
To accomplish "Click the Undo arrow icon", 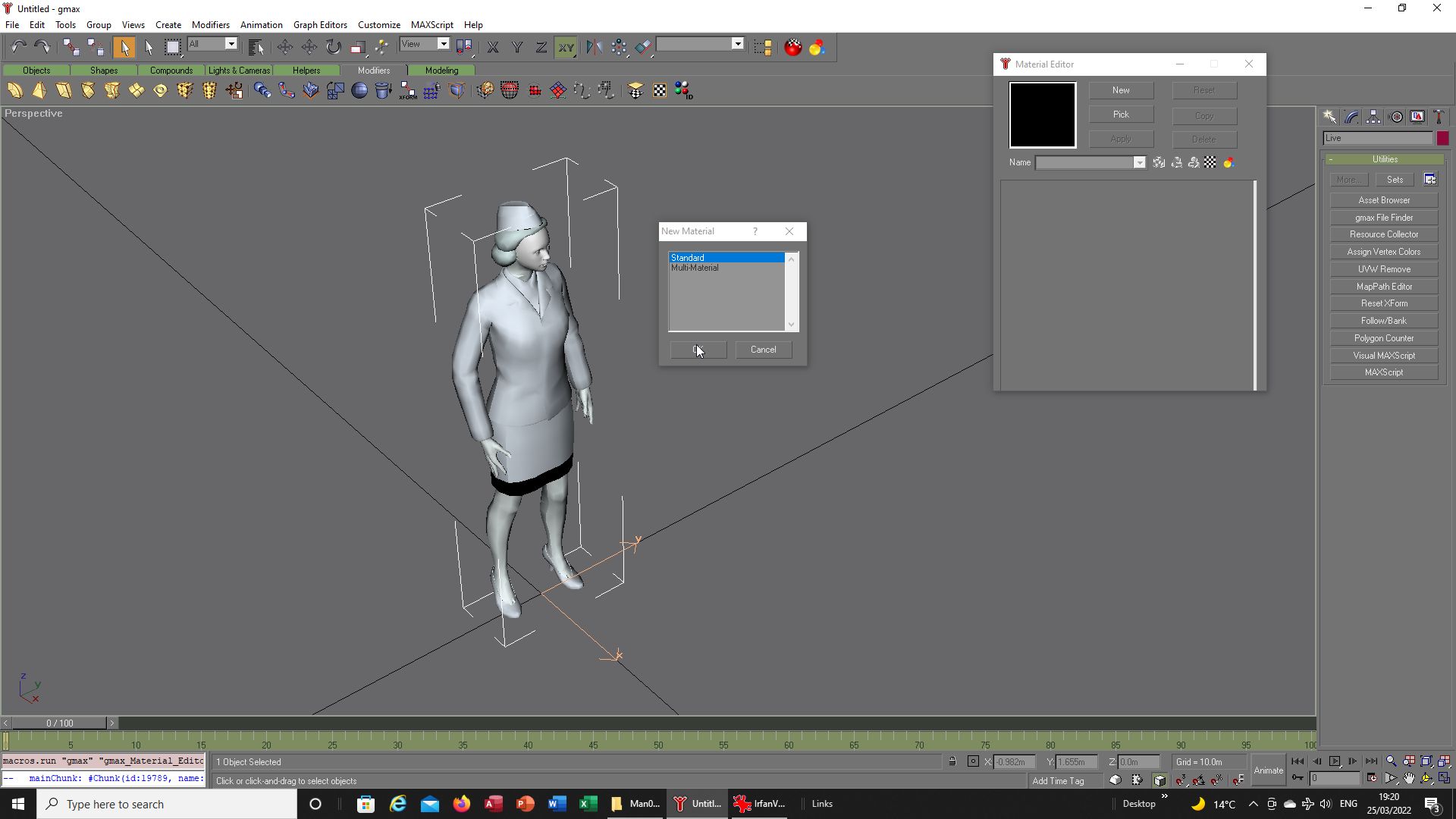I will [x=18, y=47].
